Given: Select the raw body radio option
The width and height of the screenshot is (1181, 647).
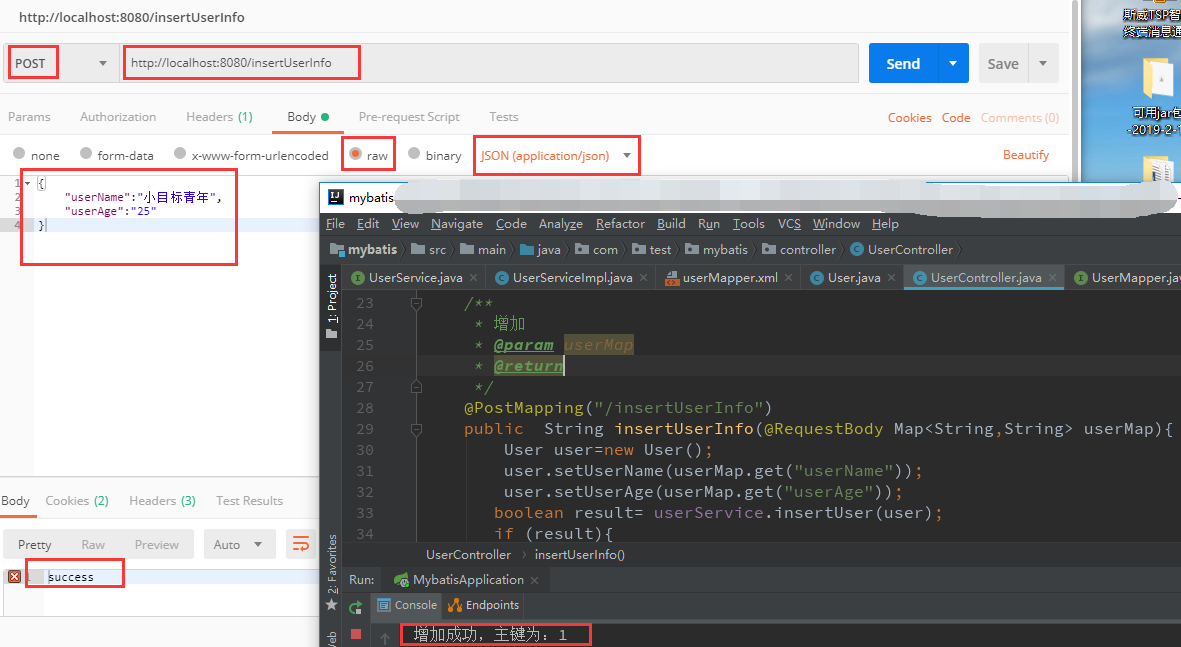Looking at the screenshot, I should (356, 154).
